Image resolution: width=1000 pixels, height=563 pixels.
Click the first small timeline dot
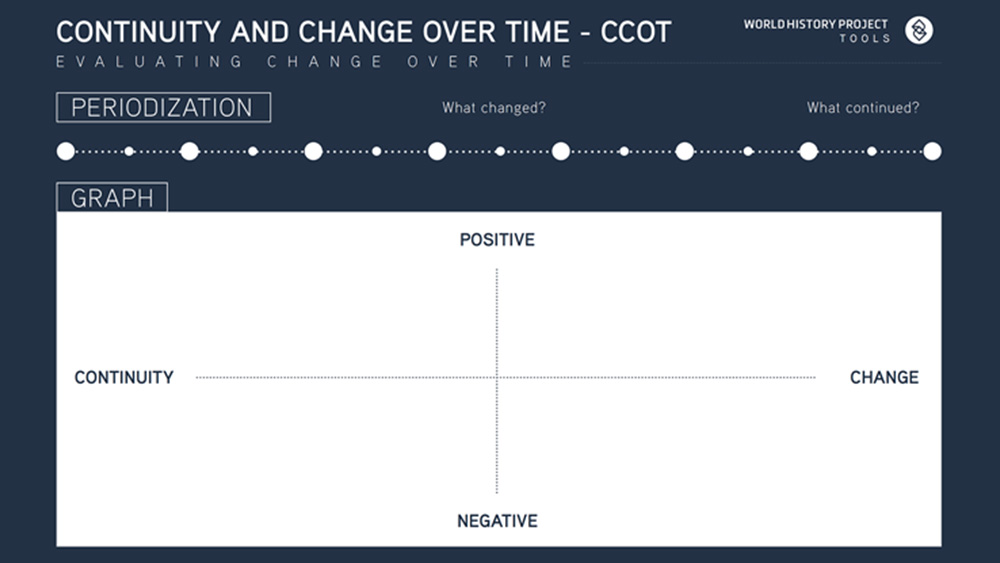coord(129,151)
